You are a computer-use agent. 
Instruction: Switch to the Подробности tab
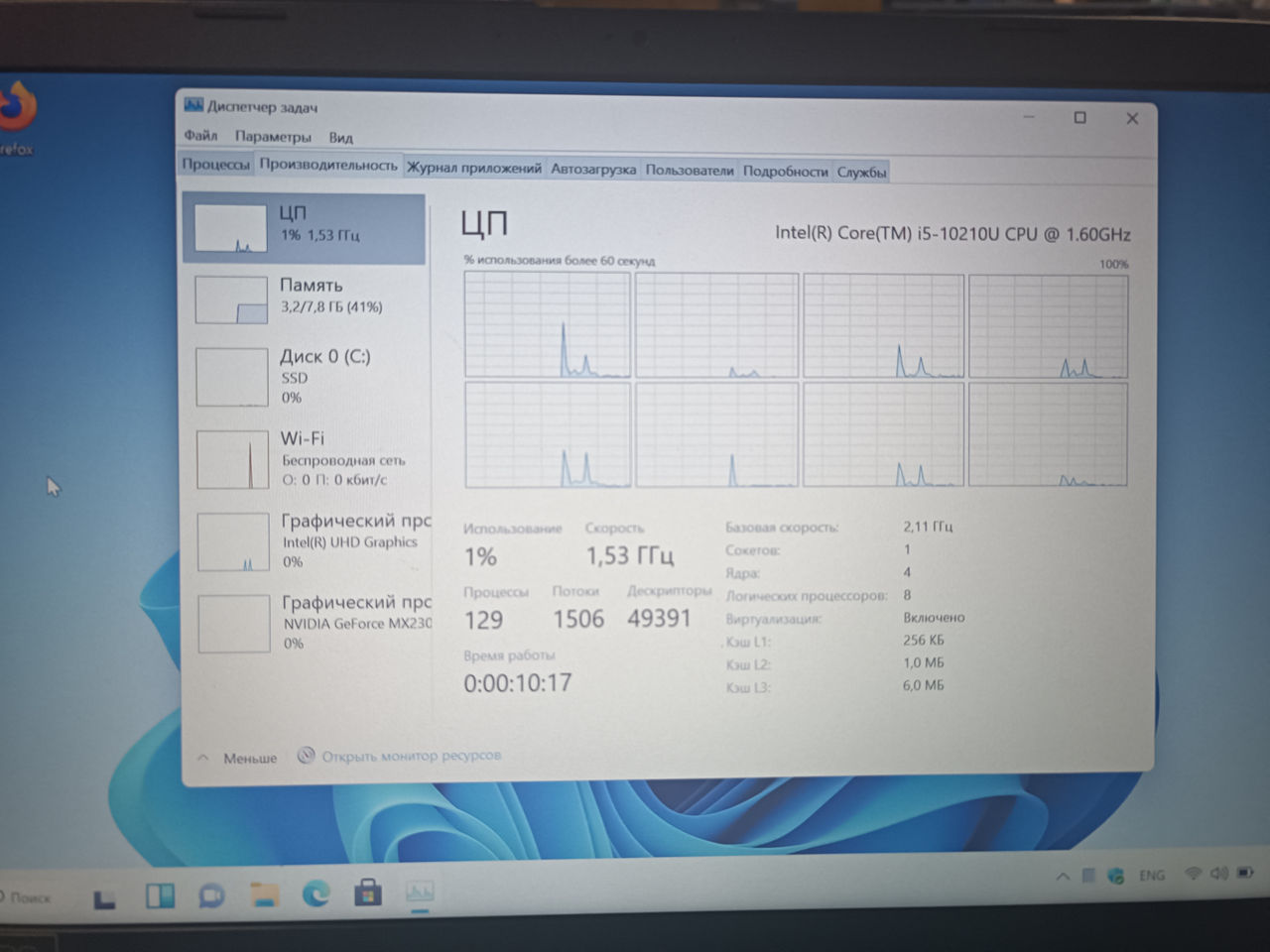click(x=785, y=171)
